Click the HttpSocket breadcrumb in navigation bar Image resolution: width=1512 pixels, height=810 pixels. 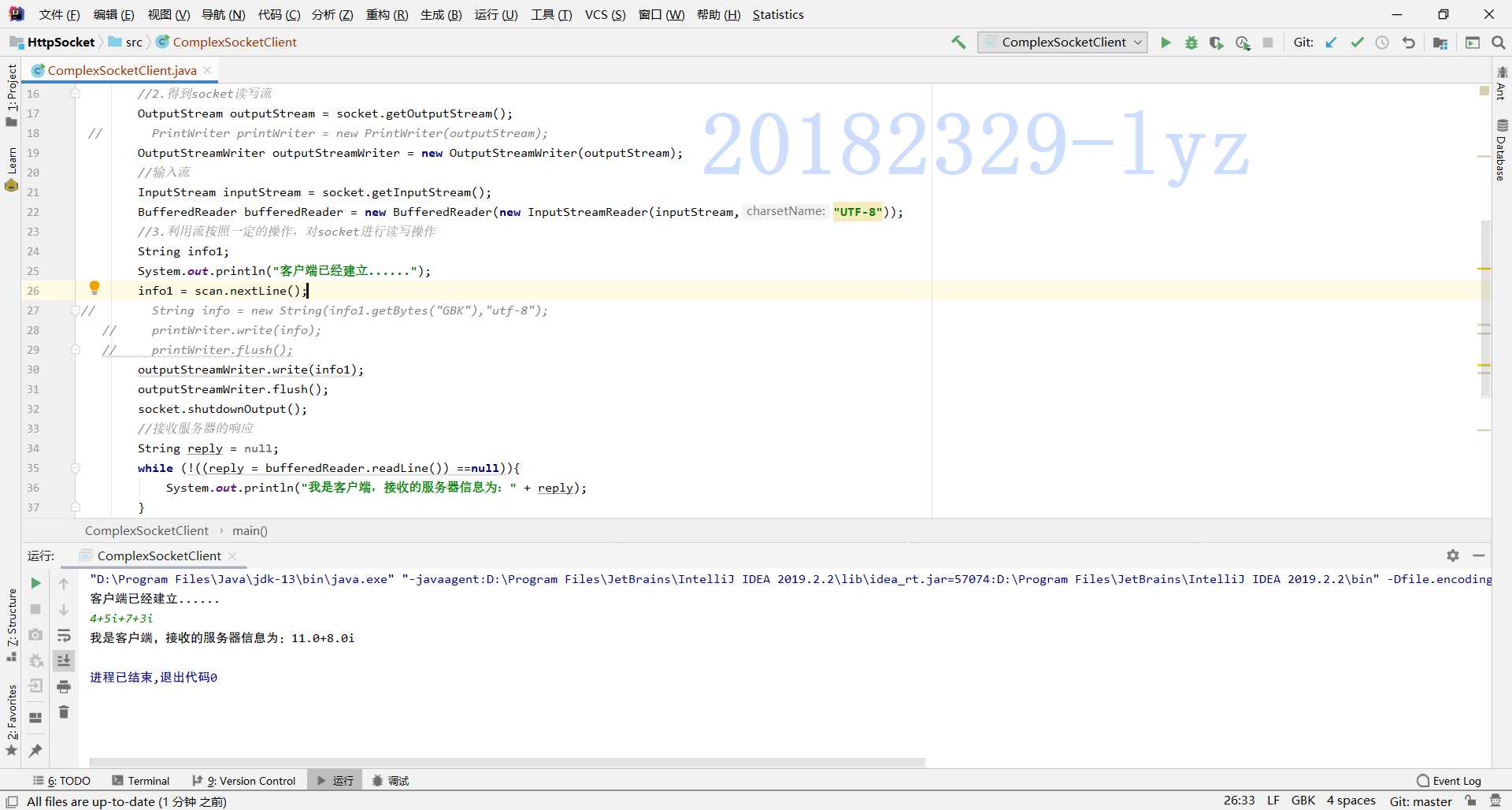click(x=53, y=43)
